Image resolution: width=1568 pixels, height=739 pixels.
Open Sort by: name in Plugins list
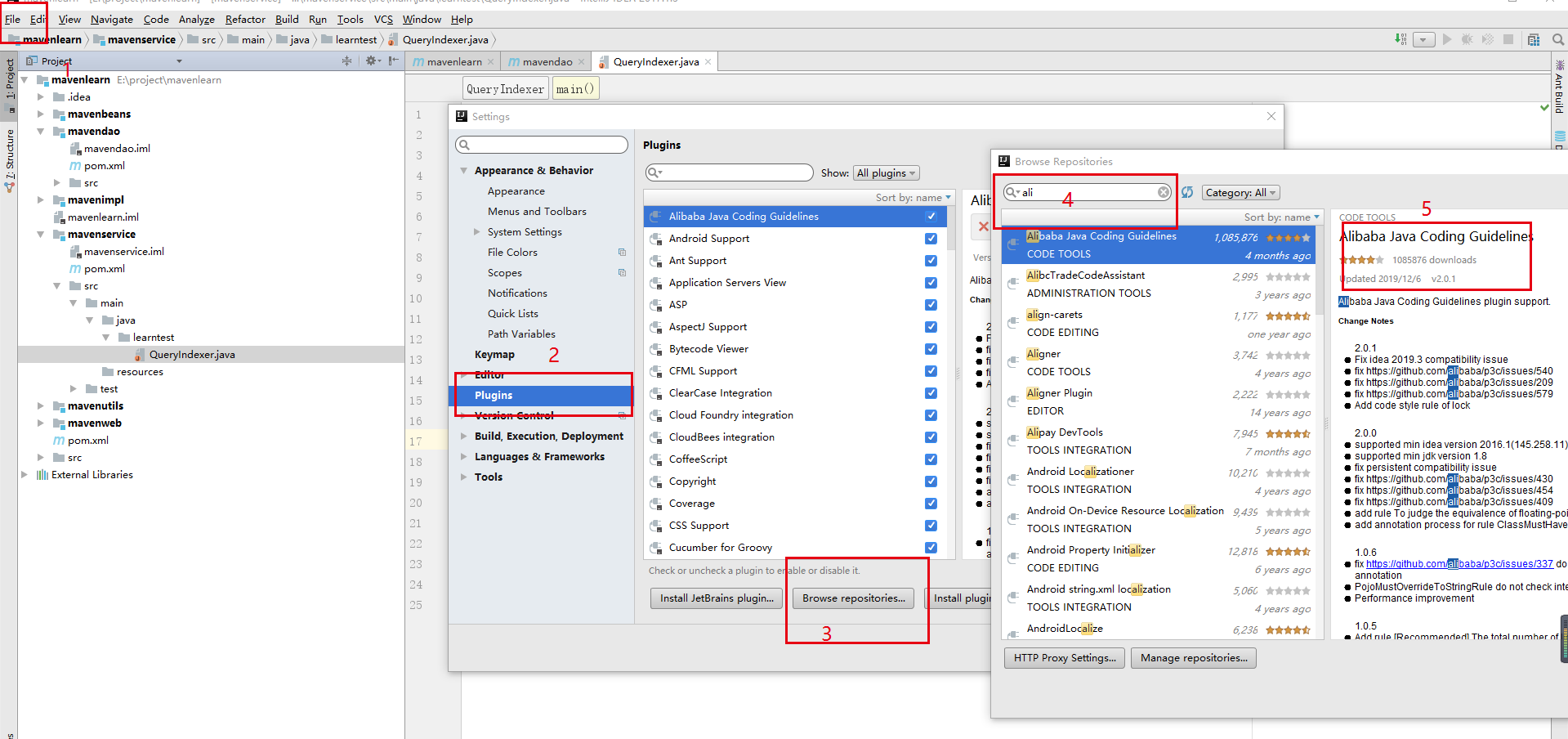[x=914, y=197]
